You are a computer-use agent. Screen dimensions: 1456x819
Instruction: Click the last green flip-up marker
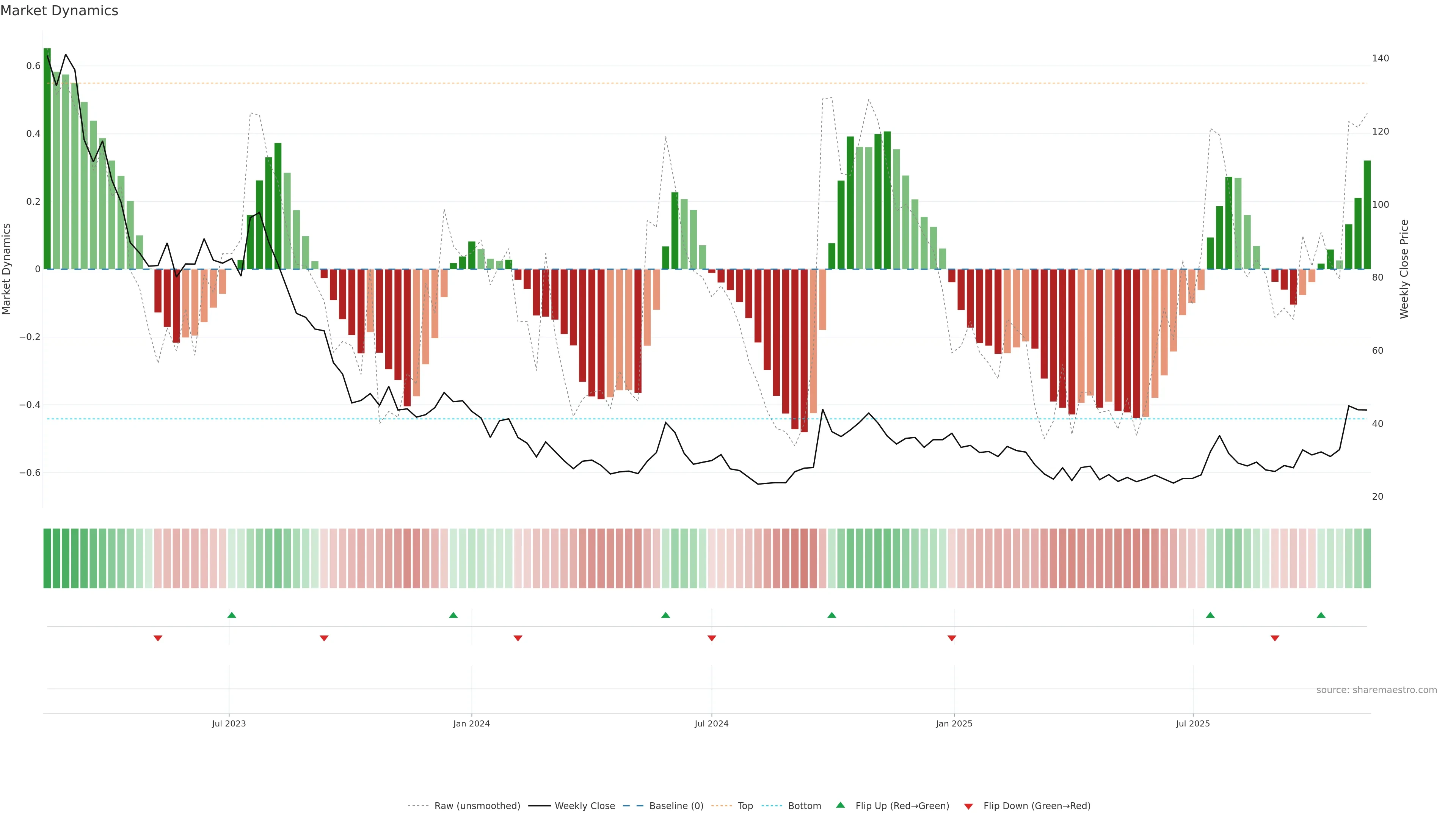(x=1321, y=615)
